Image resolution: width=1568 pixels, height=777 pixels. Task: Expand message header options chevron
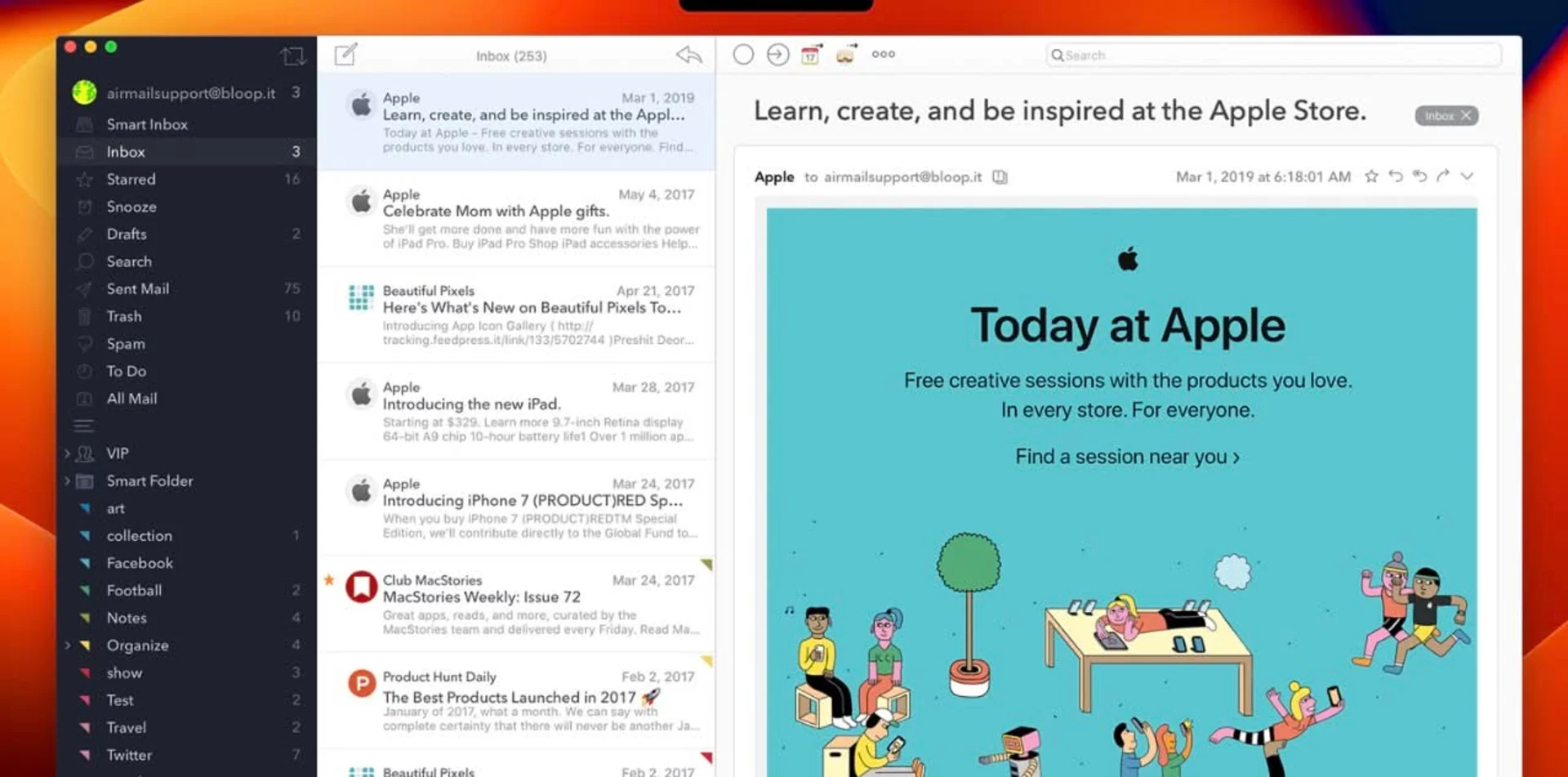coord(1467,176)
